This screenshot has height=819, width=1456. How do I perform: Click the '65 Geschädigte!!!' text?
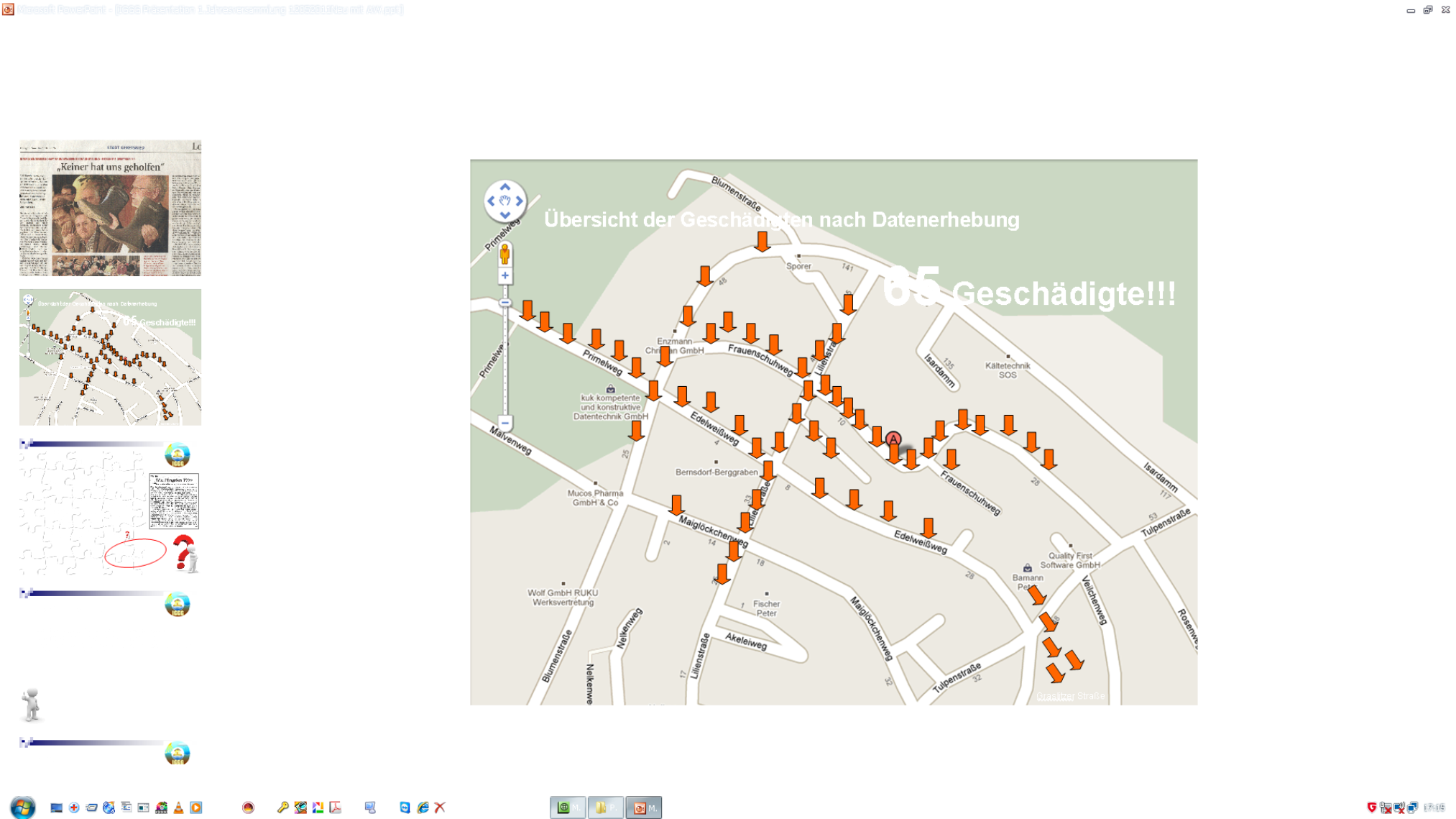(1028, 289)
